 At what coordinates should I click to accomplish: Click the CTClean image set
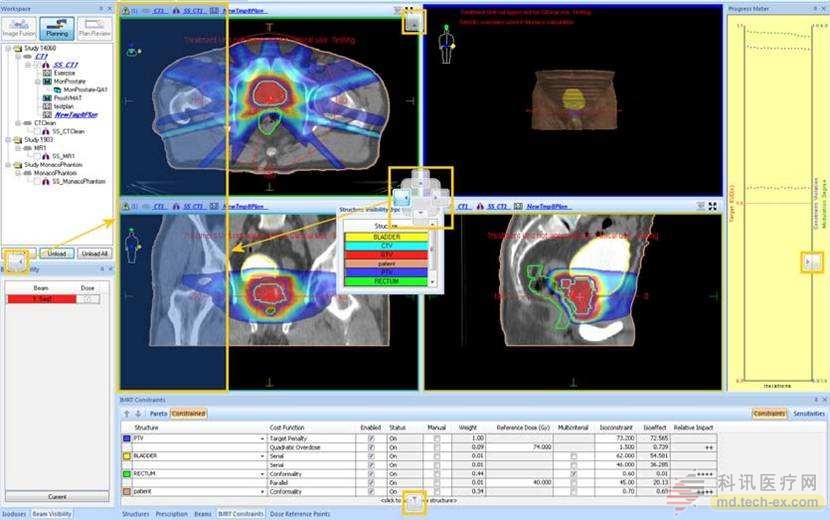[45, 123]
